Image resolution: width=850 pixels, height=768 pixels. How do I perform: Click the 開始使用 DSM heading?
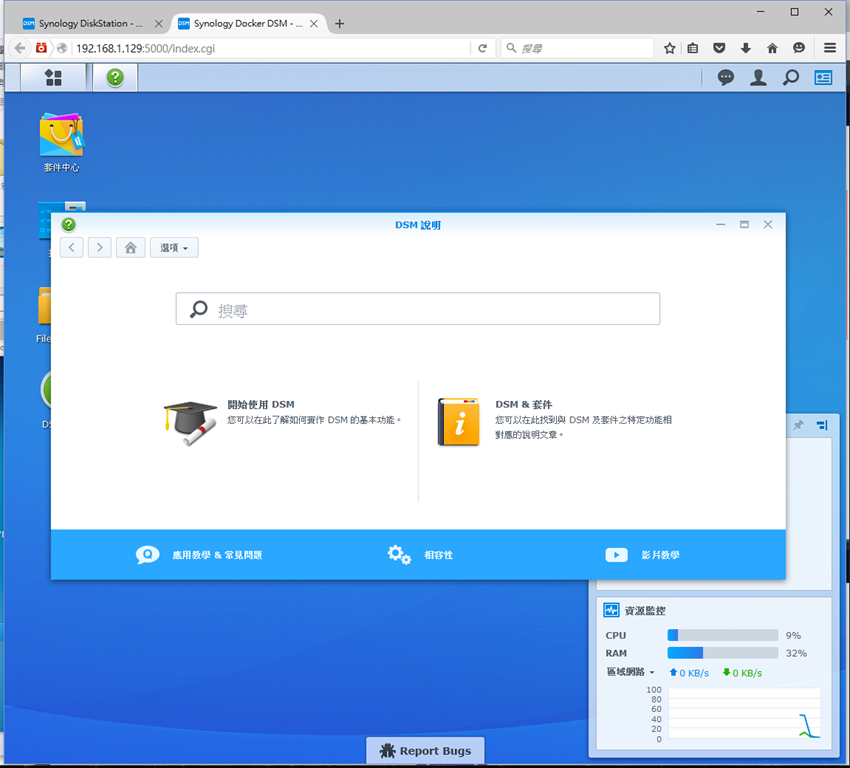pyautogui.click(x=261, y=404)
